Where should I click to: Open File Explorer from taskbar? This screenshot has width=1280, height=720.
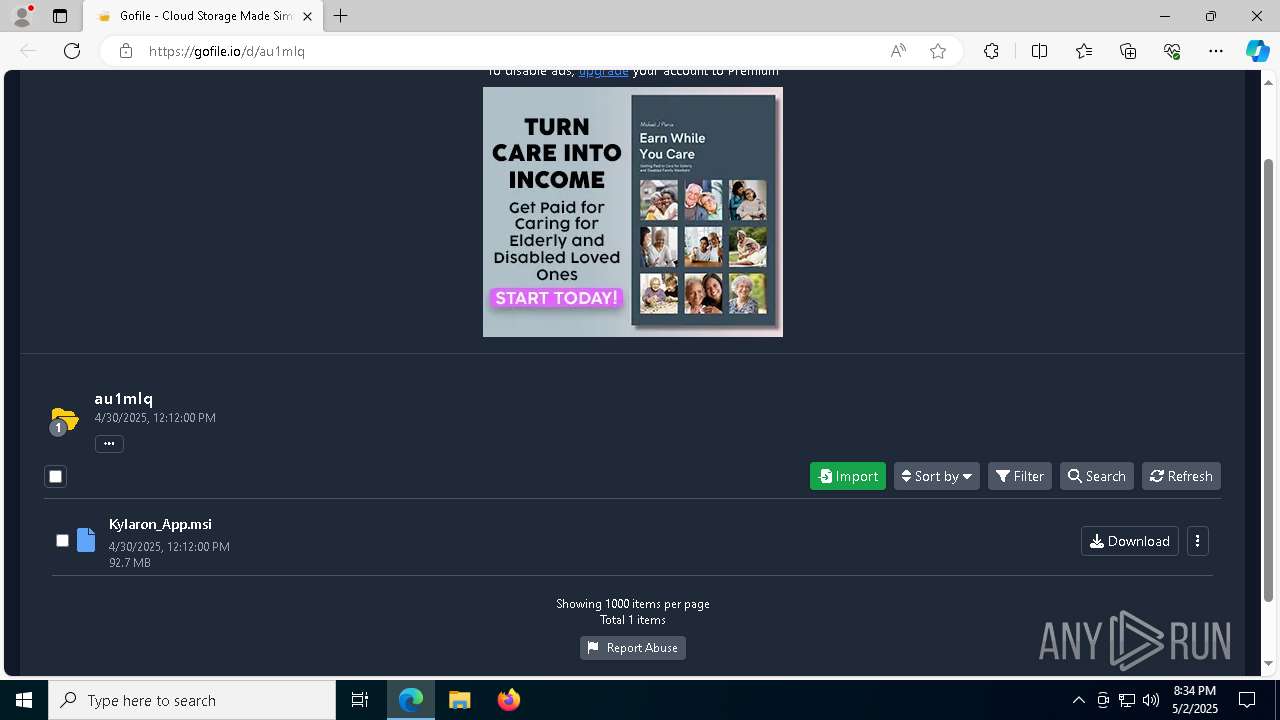tap(460, 700)
